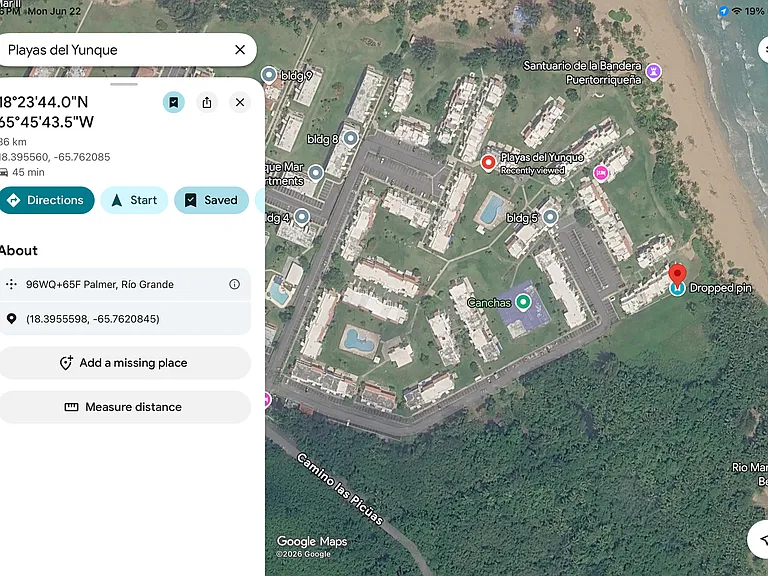
Task: Tap the Camino las Picúas road label
Action: (x=340, y=488)
